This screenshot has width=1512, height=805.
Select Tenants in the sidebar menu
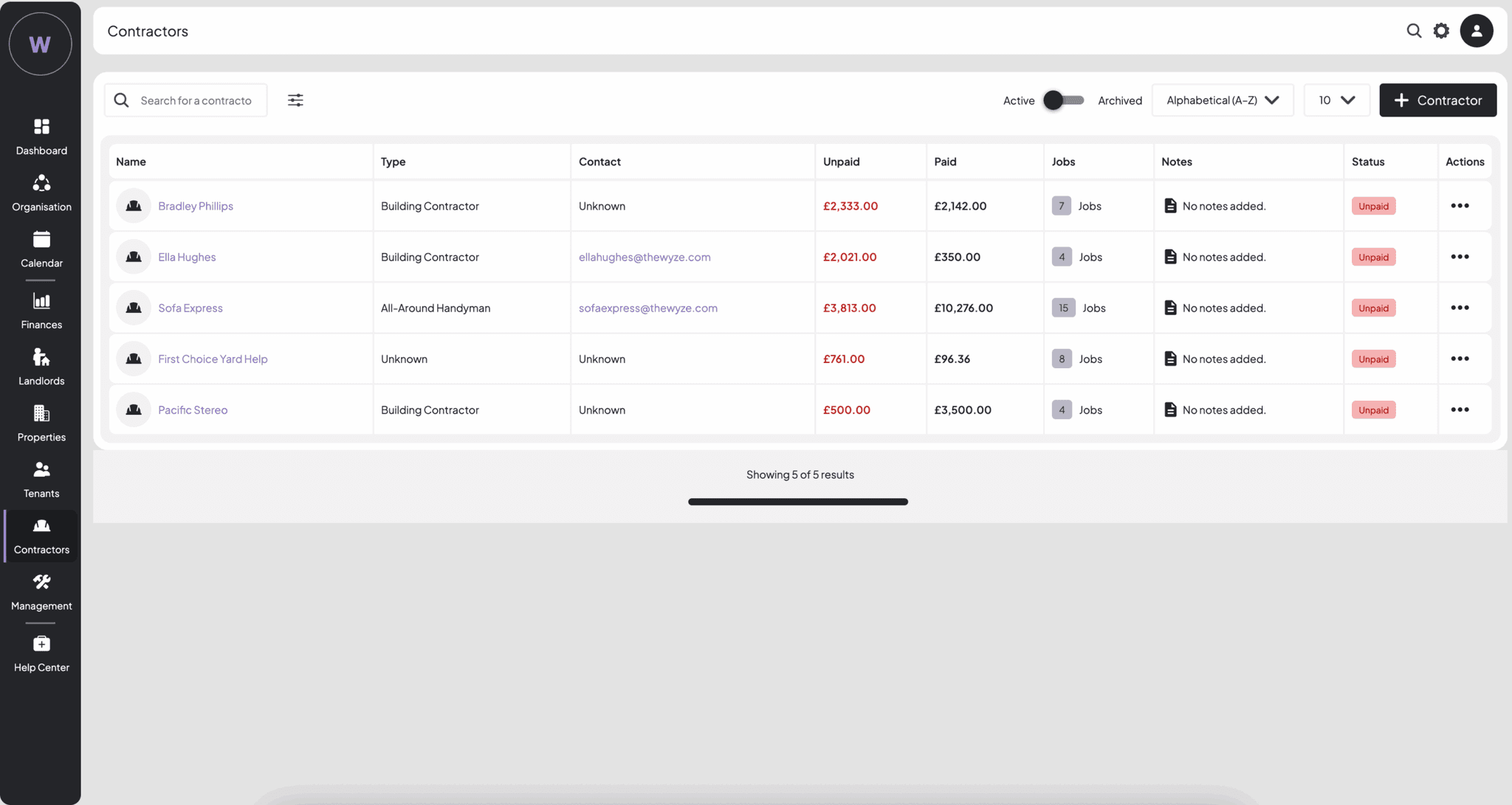click(x=41, y=480)
